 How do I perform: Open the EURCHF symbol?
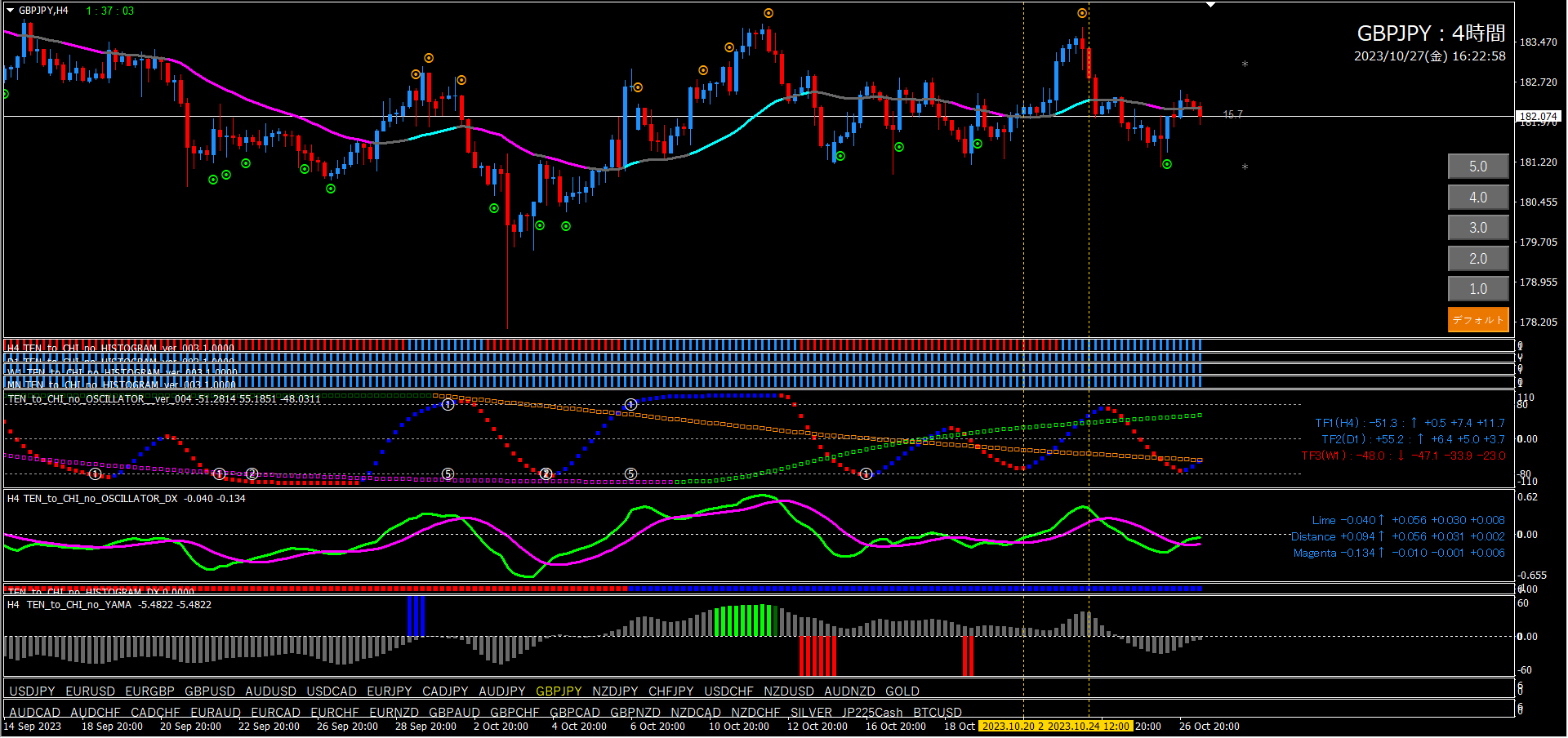tap(335, 713)
